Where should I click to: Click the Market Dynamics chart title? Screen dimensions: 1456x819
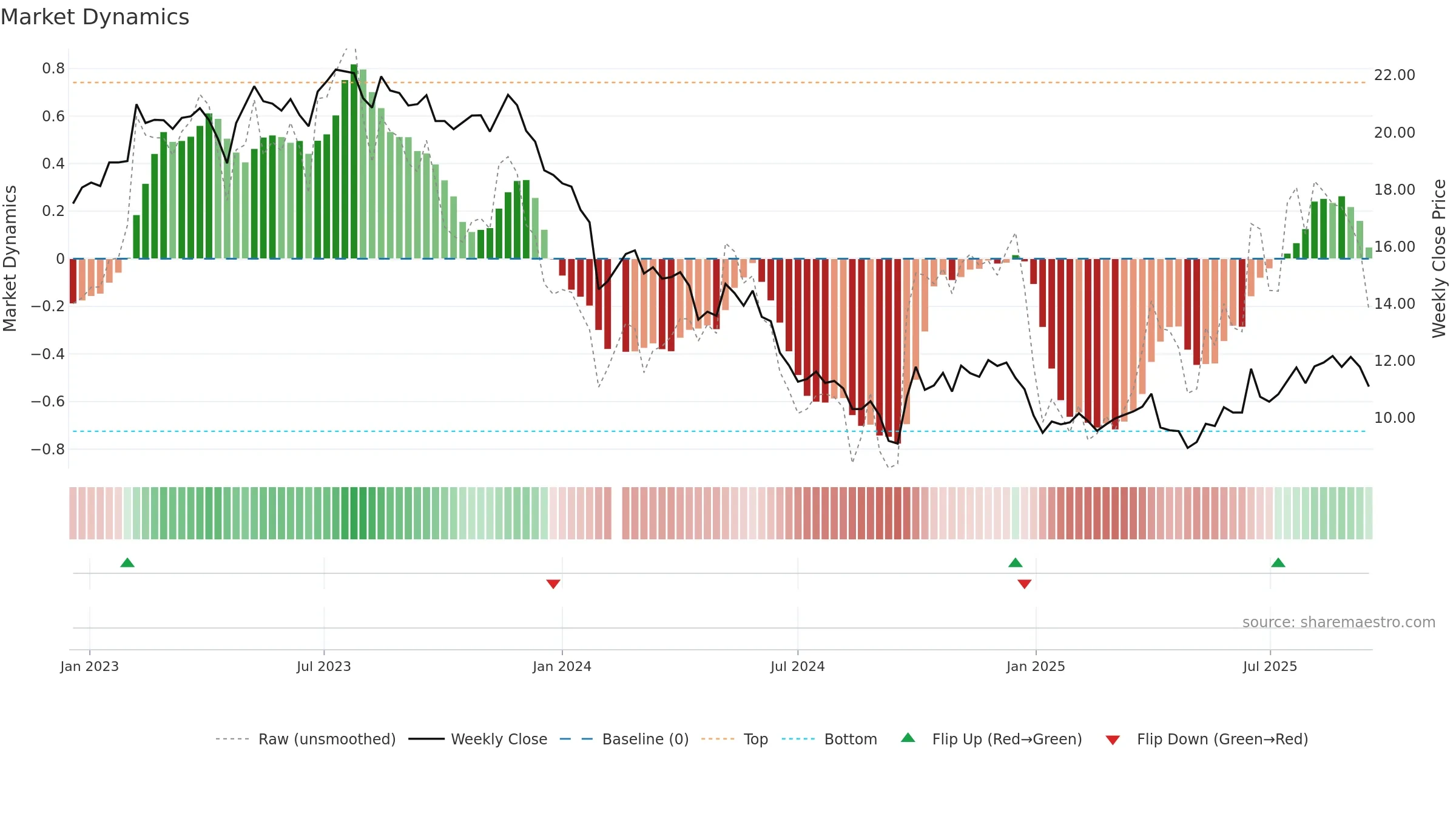(x=95, y=17)
